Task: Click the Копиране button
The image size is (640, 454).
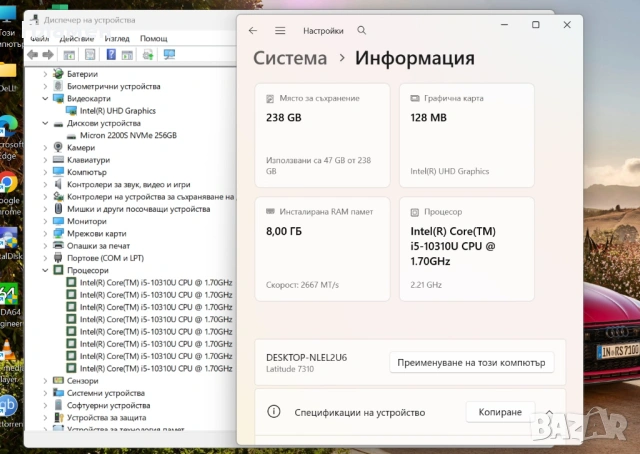Action: (x=500, y=412)
